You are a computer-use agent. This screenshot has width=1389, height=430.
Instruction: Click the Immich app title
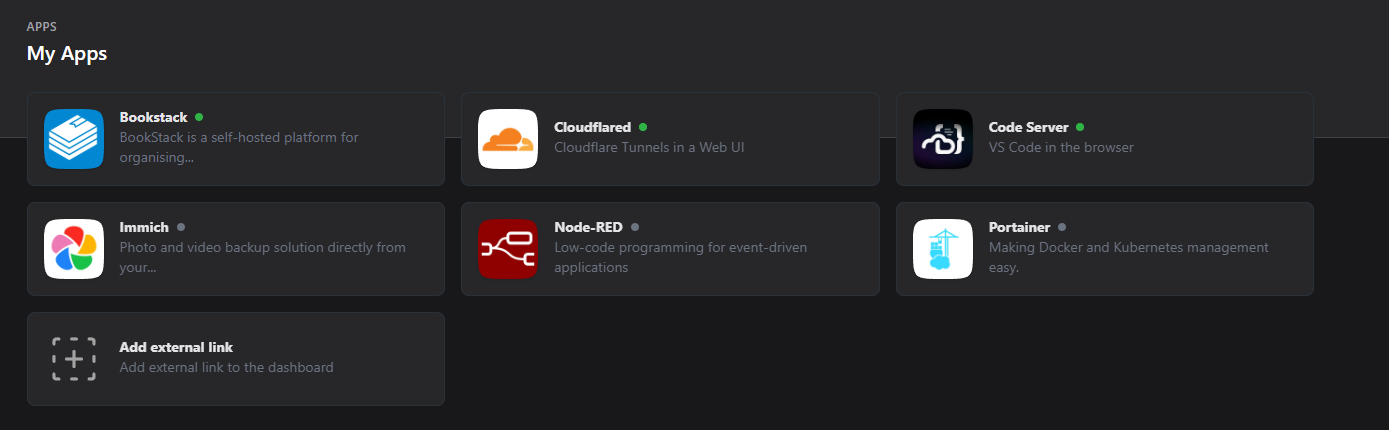tap(144, 227)
